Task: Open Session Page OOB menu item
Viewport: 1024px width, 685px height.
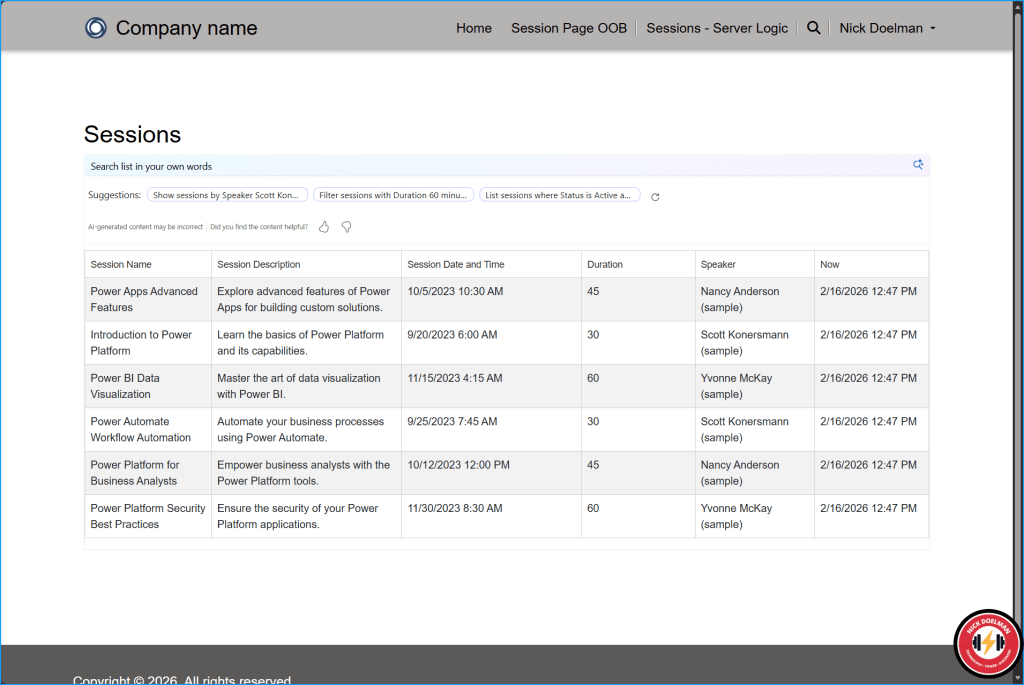Action: pos(569,28)
